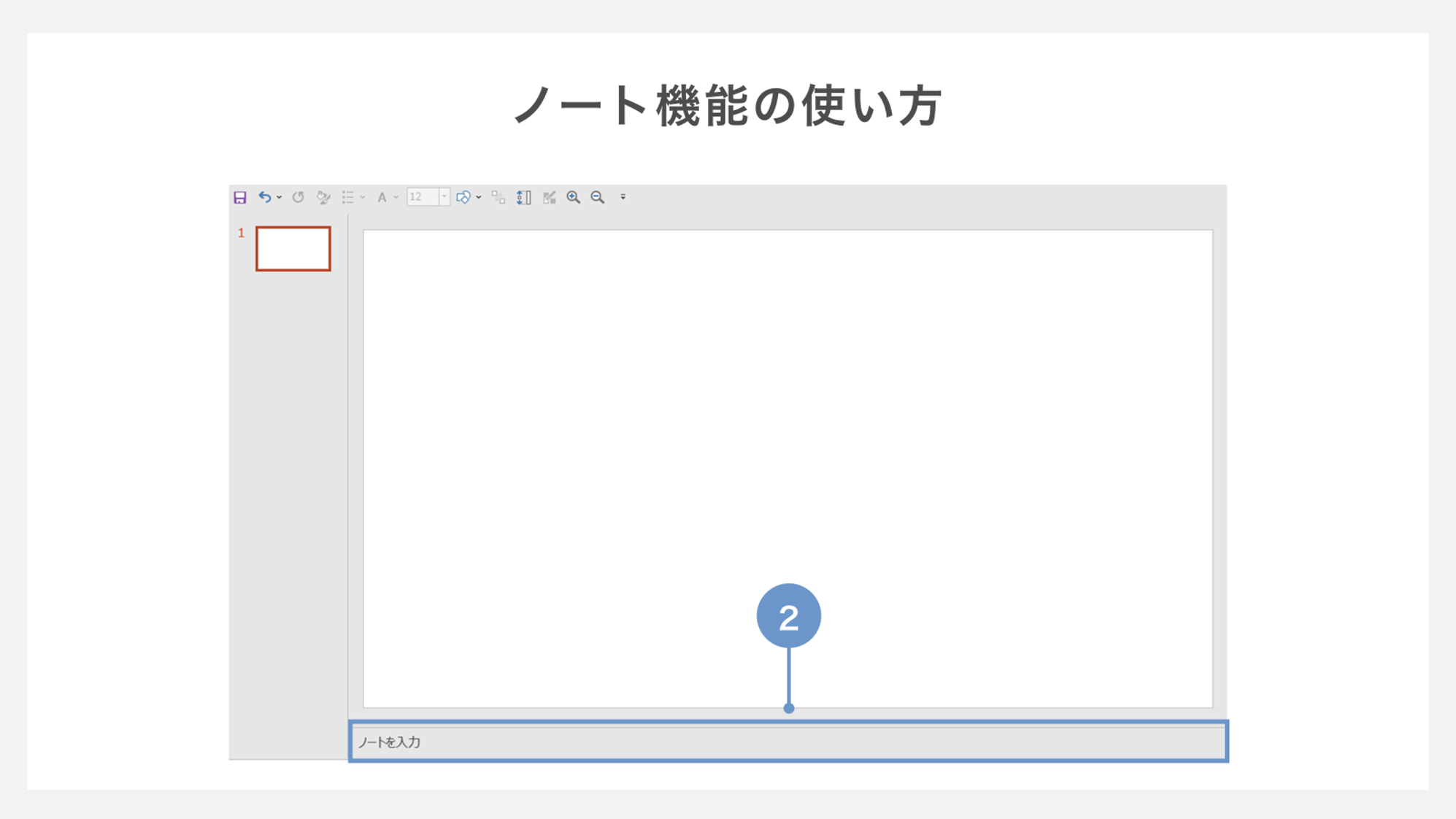Click the bullet list icon
This screenshot has height=819, width=1456.
[x=353, y=196]
